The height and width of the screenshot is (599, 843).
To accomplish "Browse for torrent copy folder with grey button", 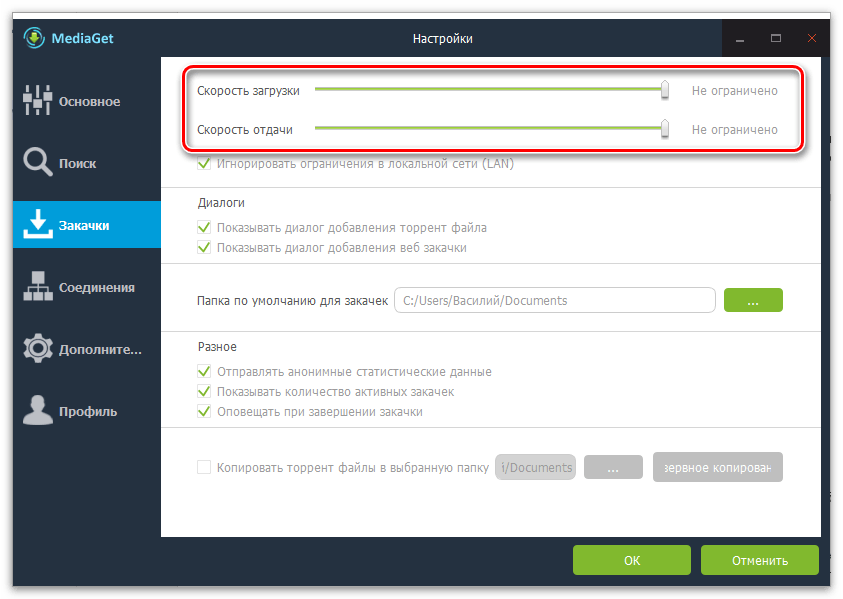I will tap(613, 467).
